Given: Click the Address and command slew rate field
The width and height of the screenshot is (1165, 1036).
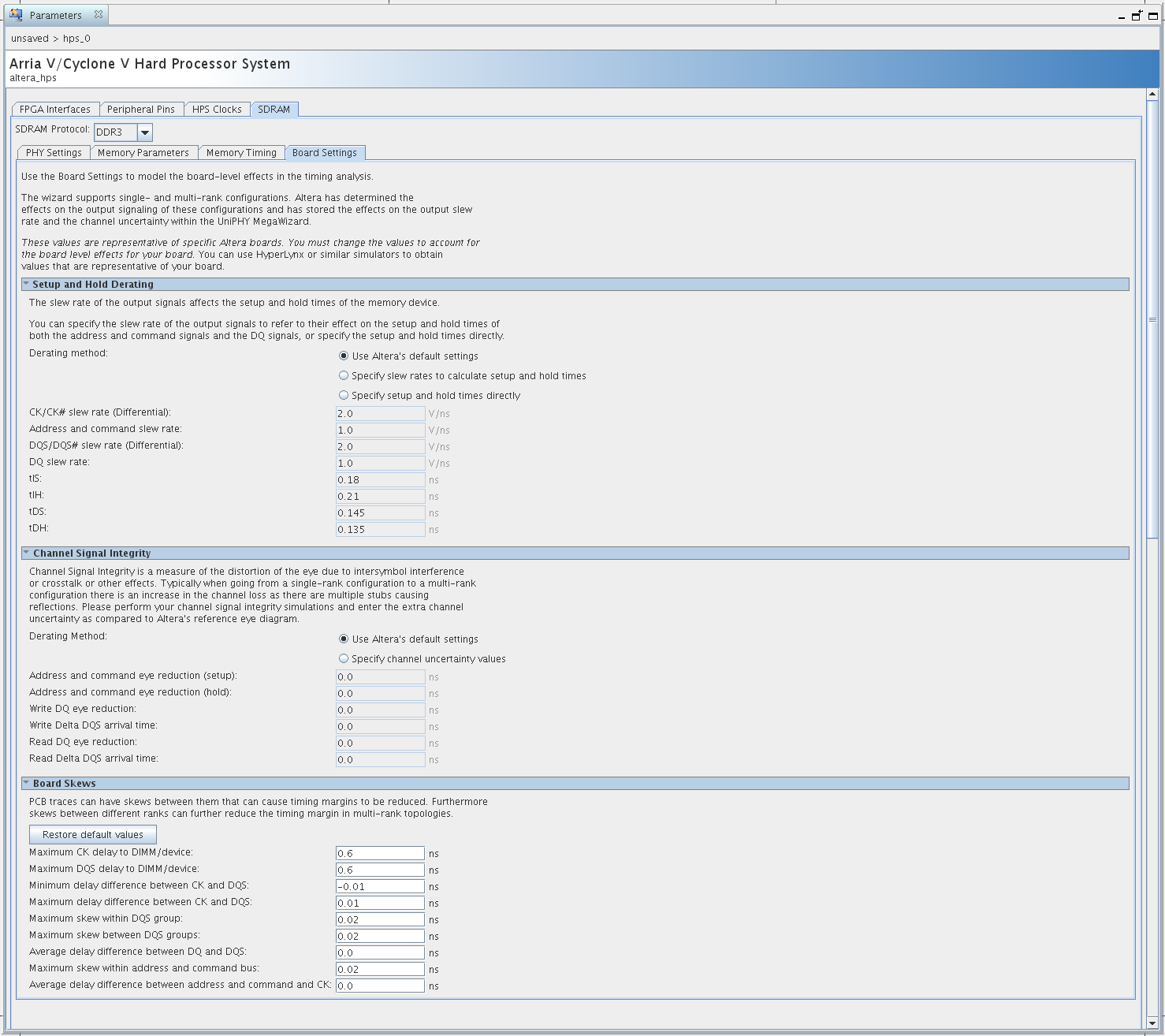Looking at the screenshot, I should coord(380,430).
